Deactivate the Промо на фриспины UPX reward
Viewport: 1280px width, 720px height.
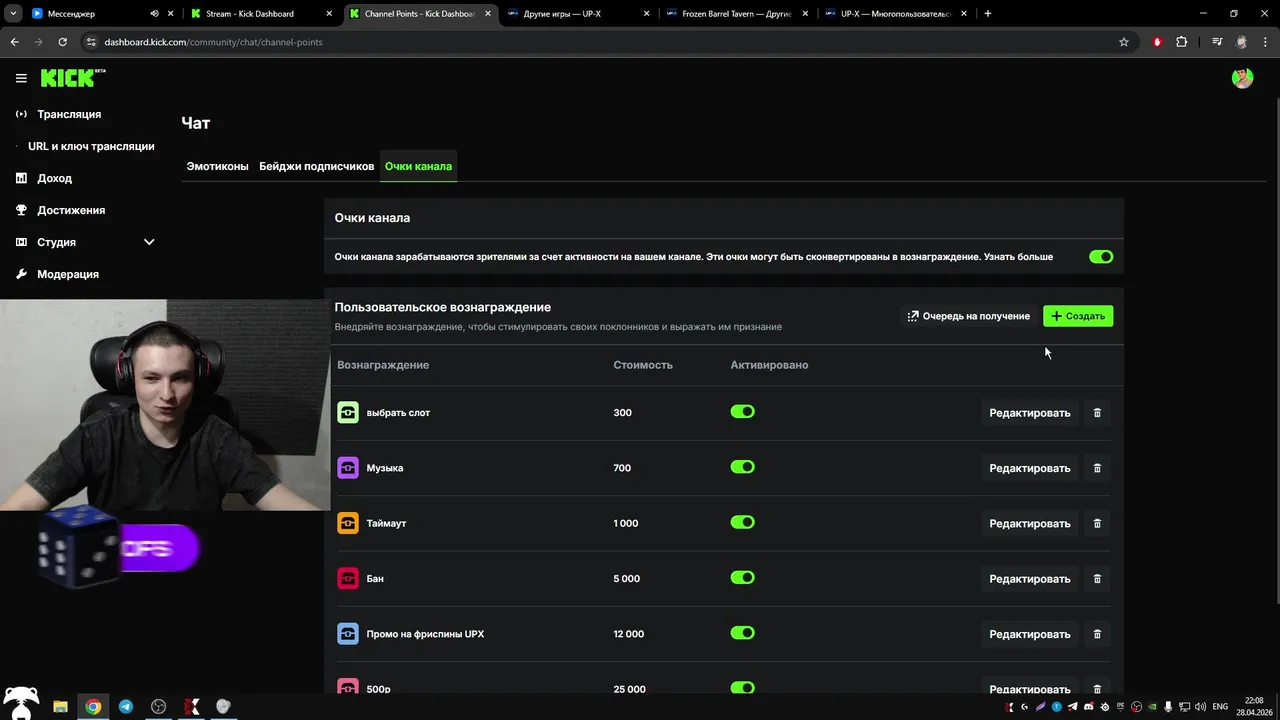click(x=742, y=633)
